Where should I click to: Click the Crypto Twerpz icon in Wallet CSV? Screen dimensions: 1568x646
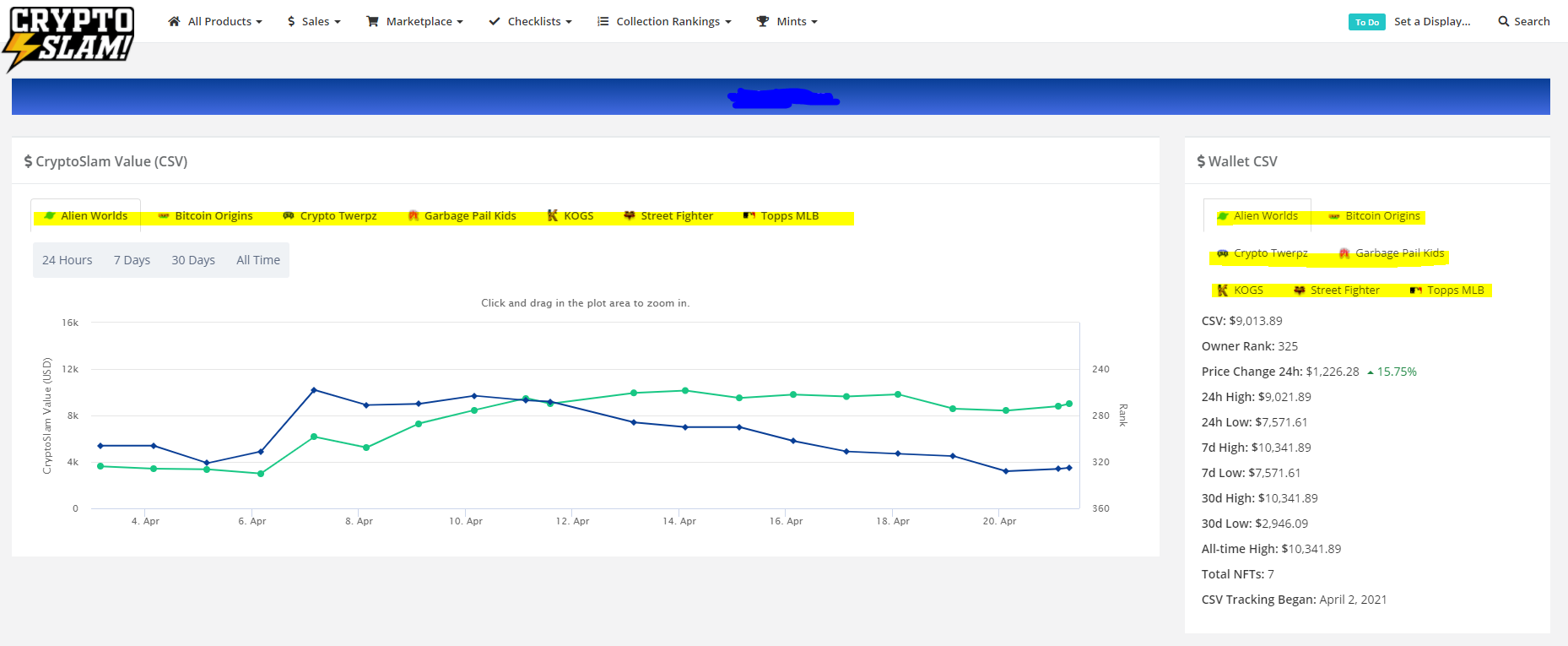click(x=1223, y=253)
